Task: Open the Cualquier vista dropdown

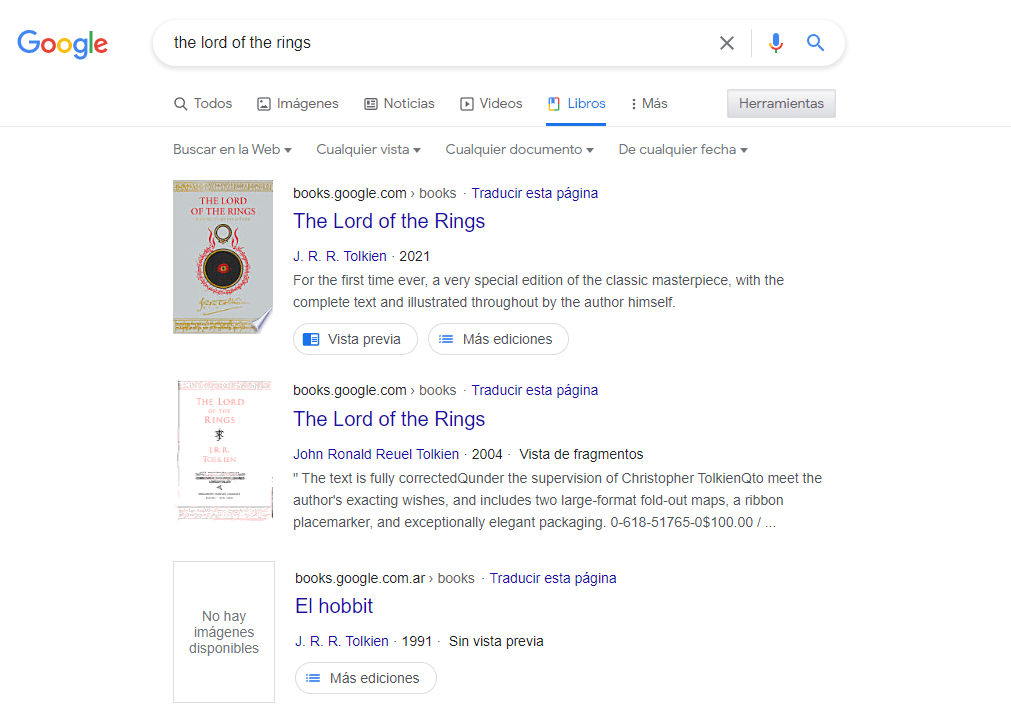Action: click(368, 149)
